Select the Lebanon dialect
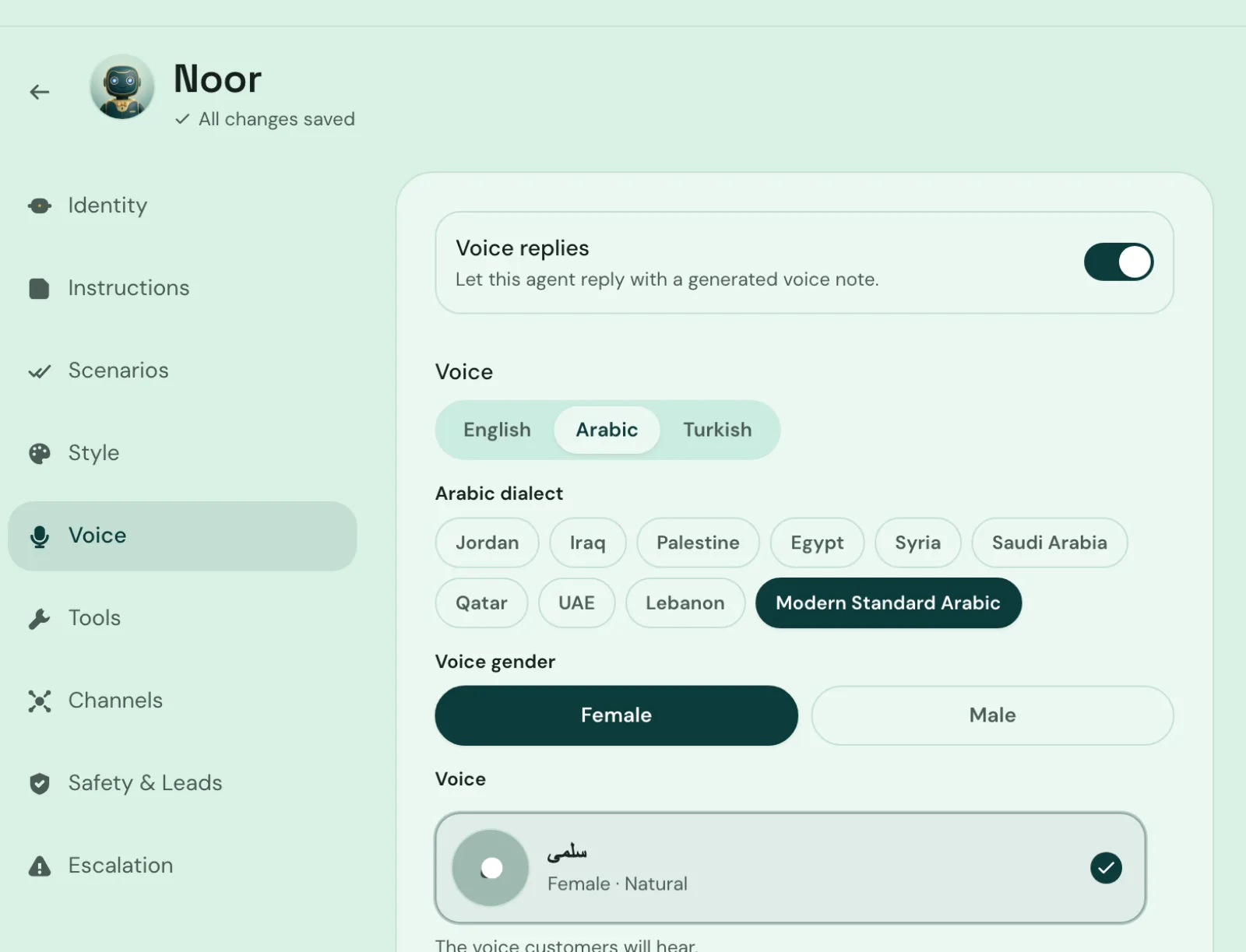This screenshot has width=1246, height=952. (685, 602)
